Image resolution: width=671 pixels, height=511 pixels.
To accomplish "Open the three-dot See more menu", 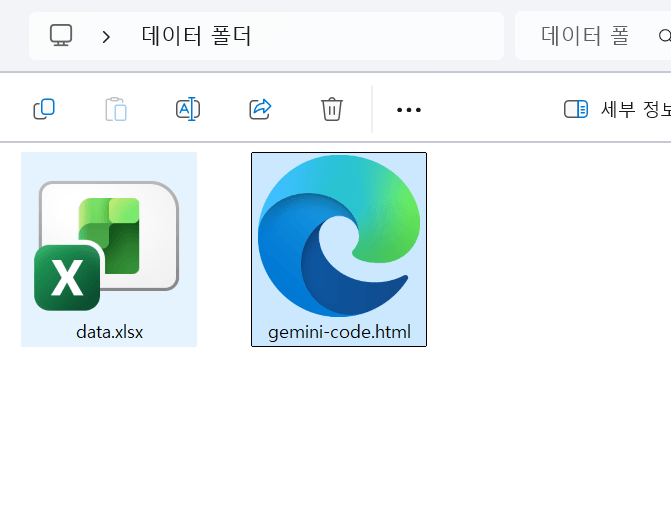I will pyautogui.click(x=409, y=110).
